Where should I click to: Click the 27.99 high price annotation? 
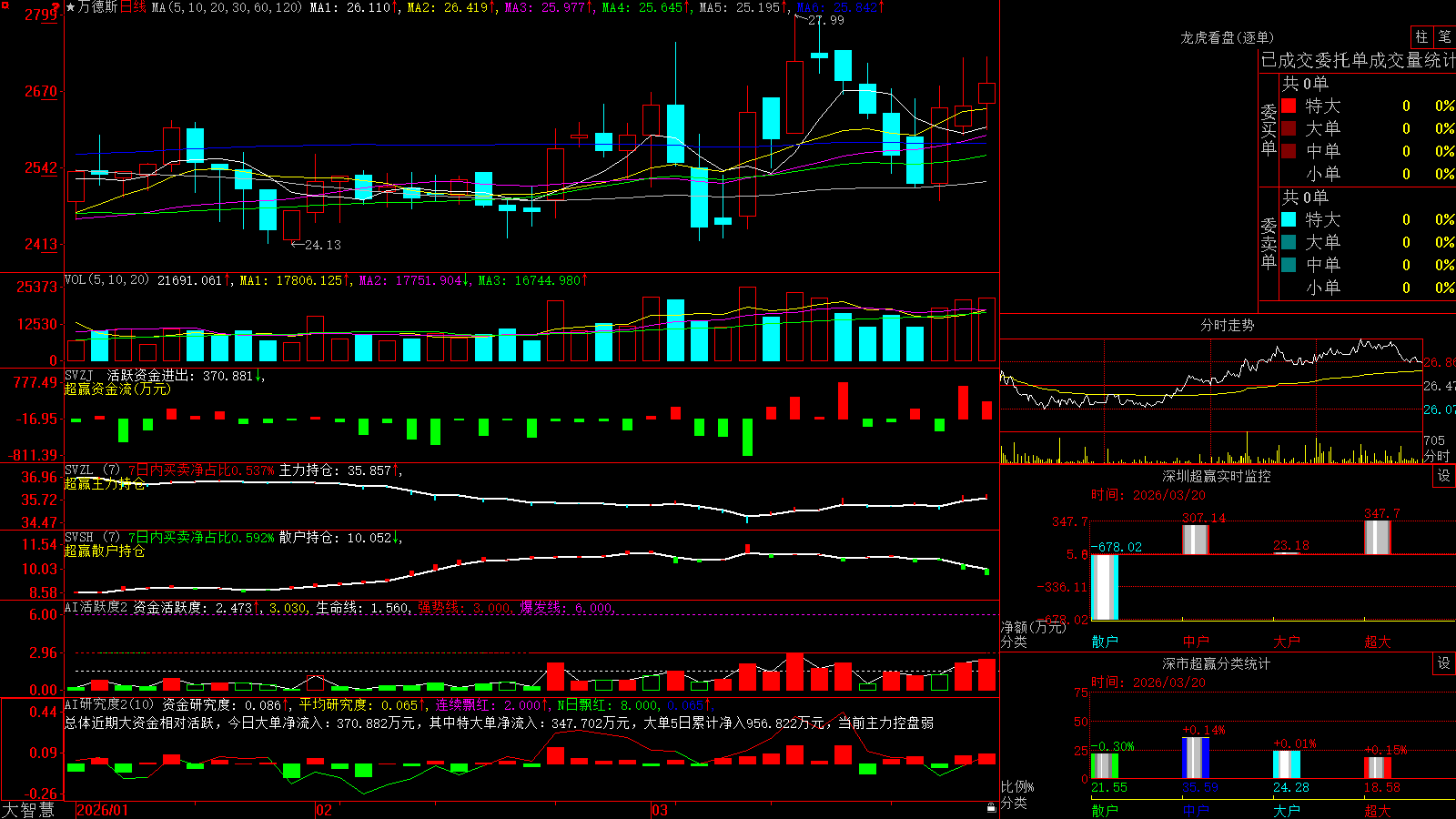pyautogui.click(x=826, y=20)
